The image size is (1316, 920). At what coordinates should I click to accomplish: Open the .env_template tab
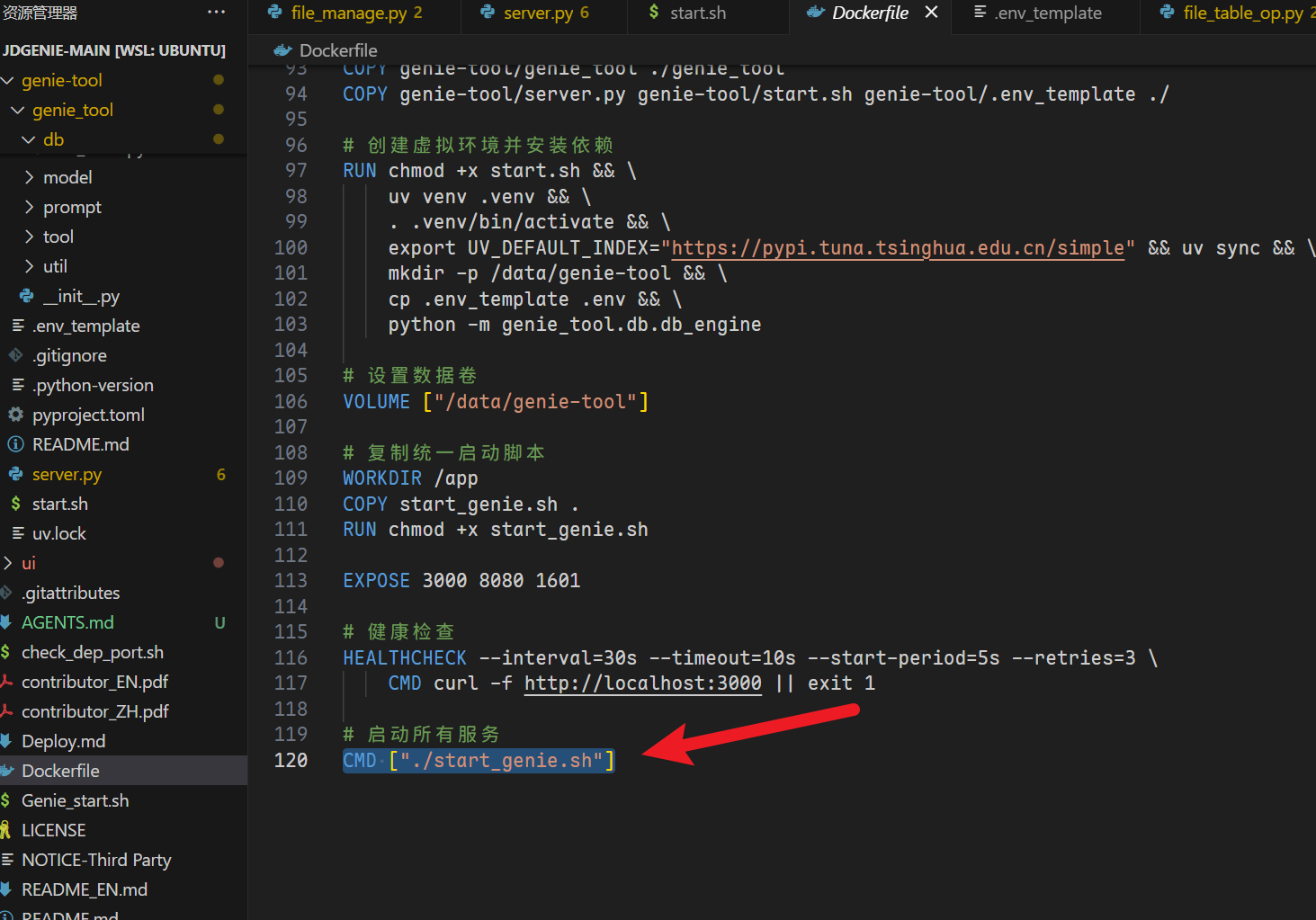point(1047,13)
